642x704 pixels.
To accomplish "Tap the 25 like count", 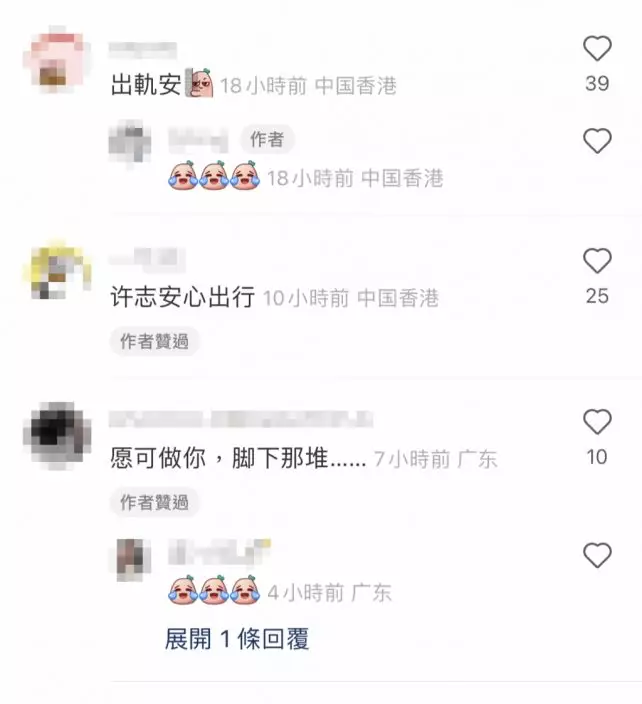I will 597,296.
